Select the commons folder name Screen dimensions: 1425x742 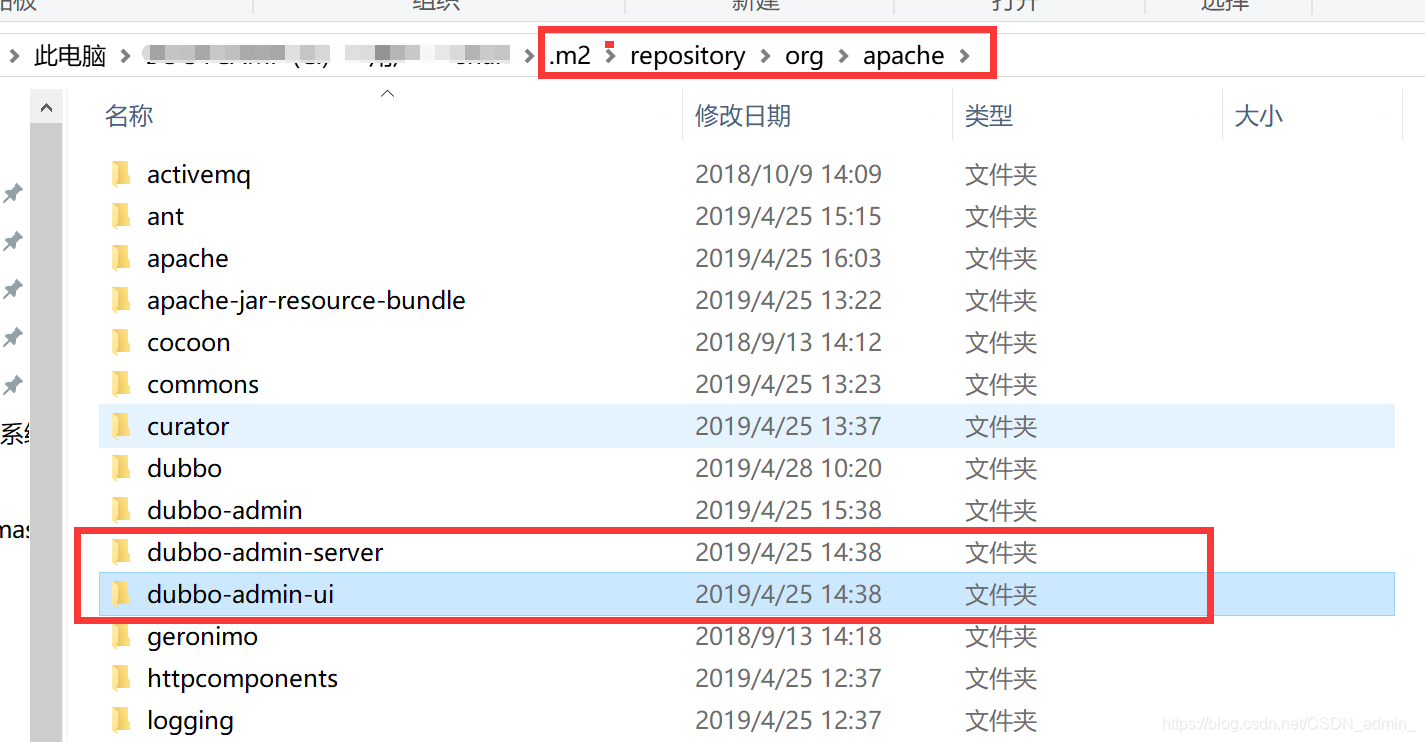click(x=203, y=385)
